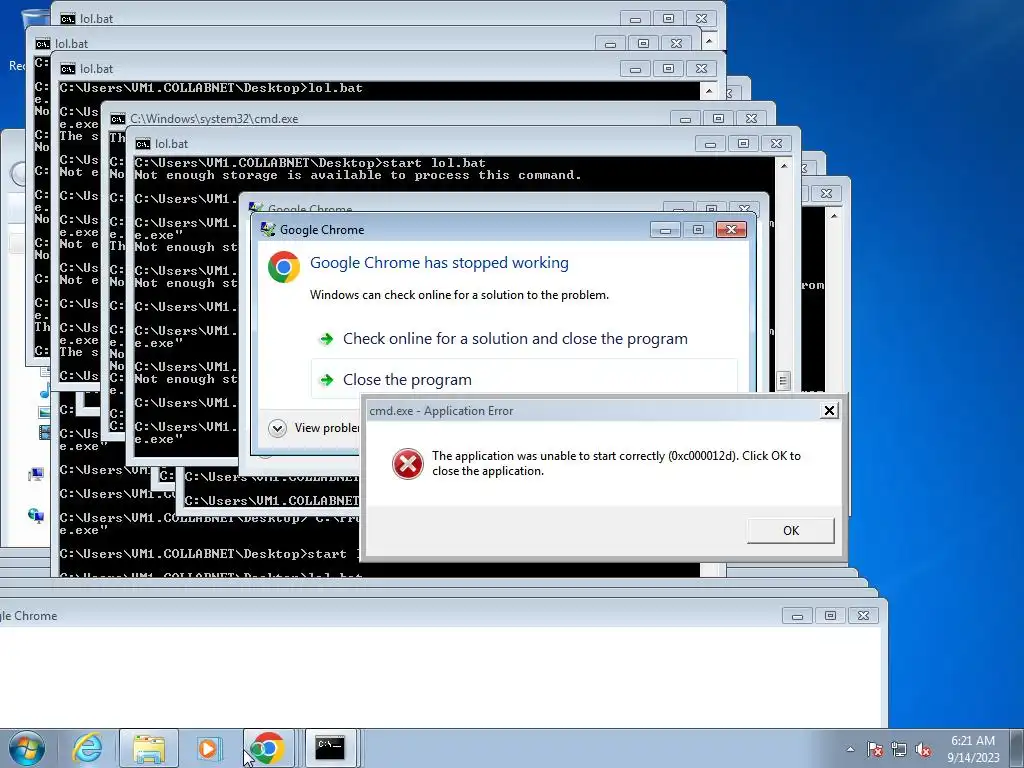Click 'Not enough storage is available' console line
Image resolution: width=1024 pixels, height=768 pixels.
pyautogui.click(x=358, y=175)
